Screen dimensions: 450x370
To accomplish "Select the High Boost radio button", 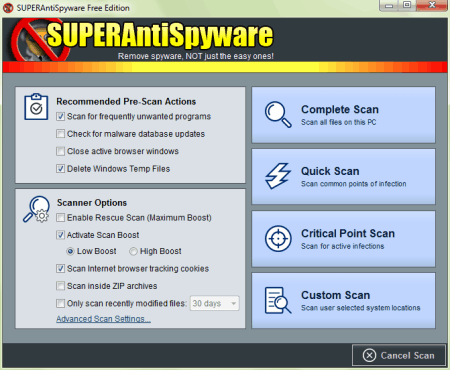I will (133, 251).
